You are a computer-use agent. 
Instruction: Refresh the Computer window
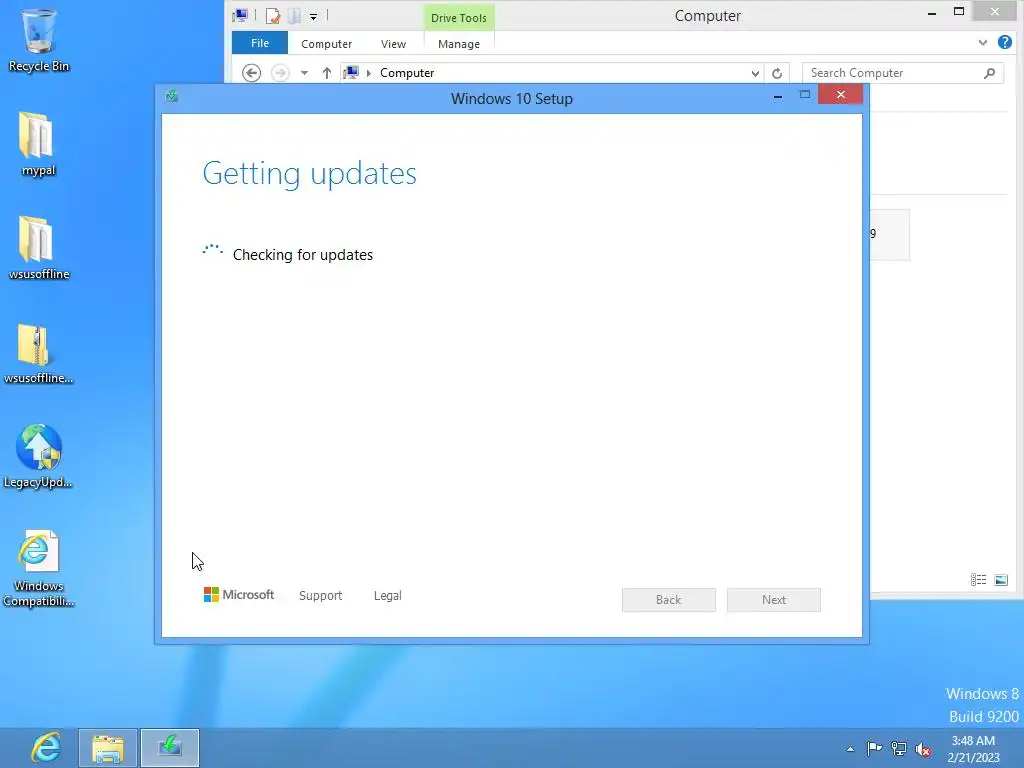point(777,73)
